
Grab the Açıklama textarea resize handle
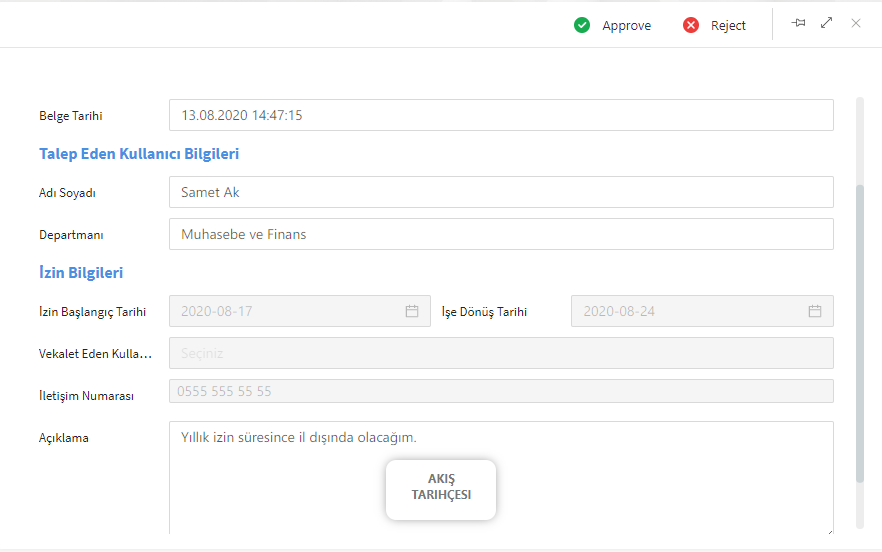829,530
